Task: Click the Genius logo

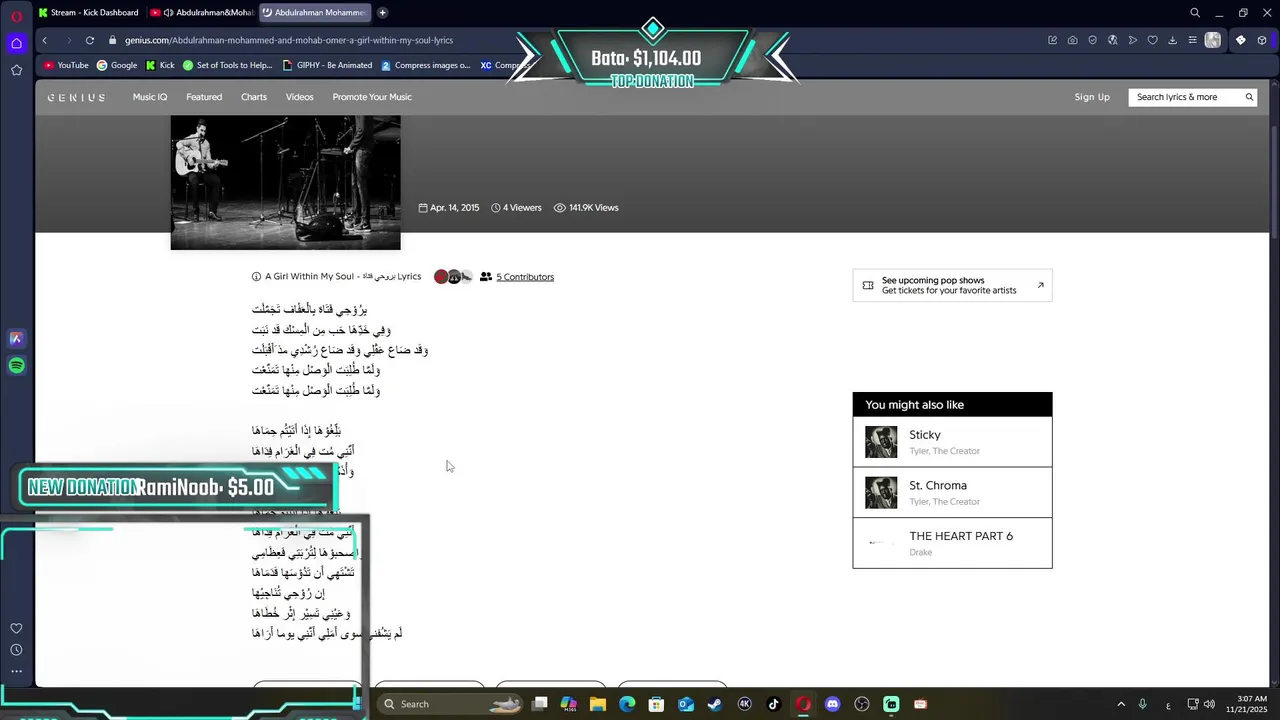Action: (x=76, y=97)
